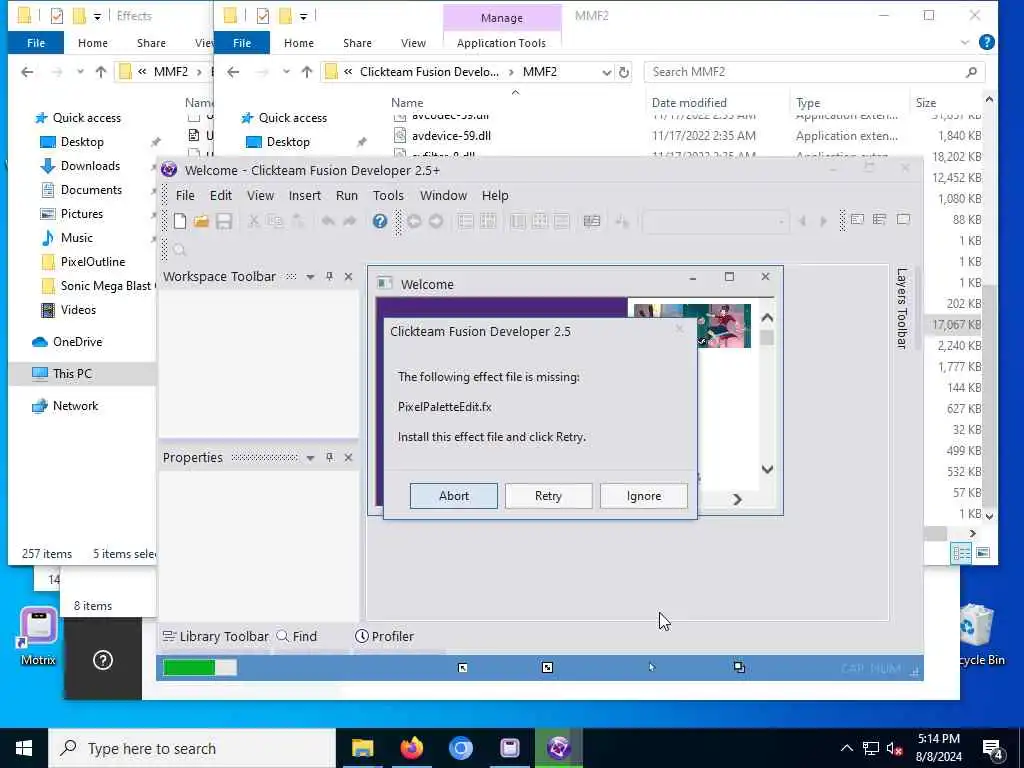Run the application with the Run toolbar icon
The image size is (1024, 768).
pyautogui.click(x=622, y=222)
